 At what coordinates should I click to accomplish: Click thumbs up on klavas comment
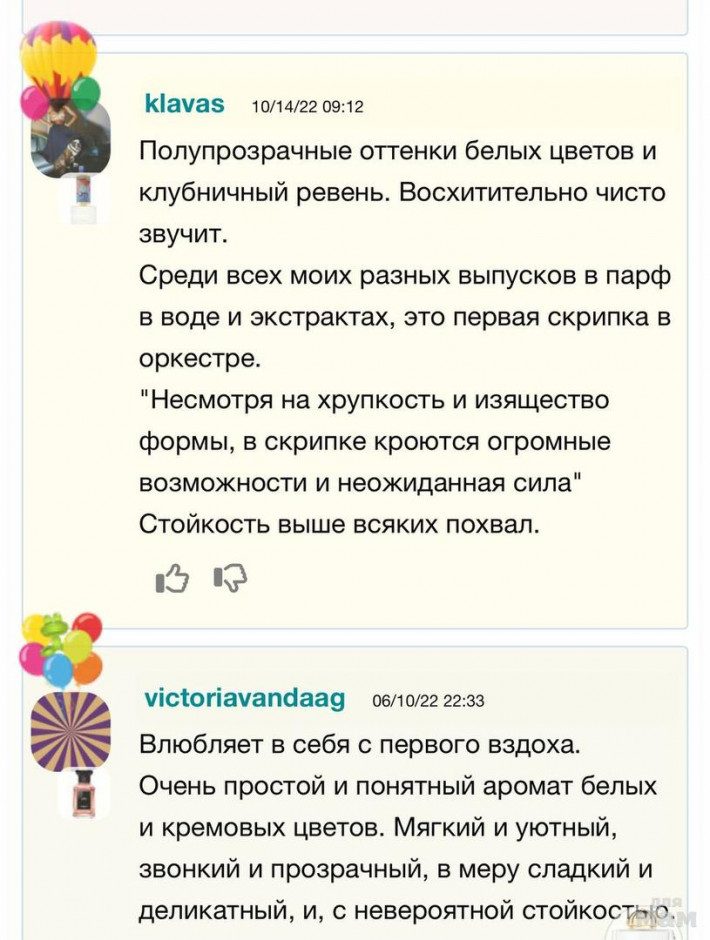[172, 579]
